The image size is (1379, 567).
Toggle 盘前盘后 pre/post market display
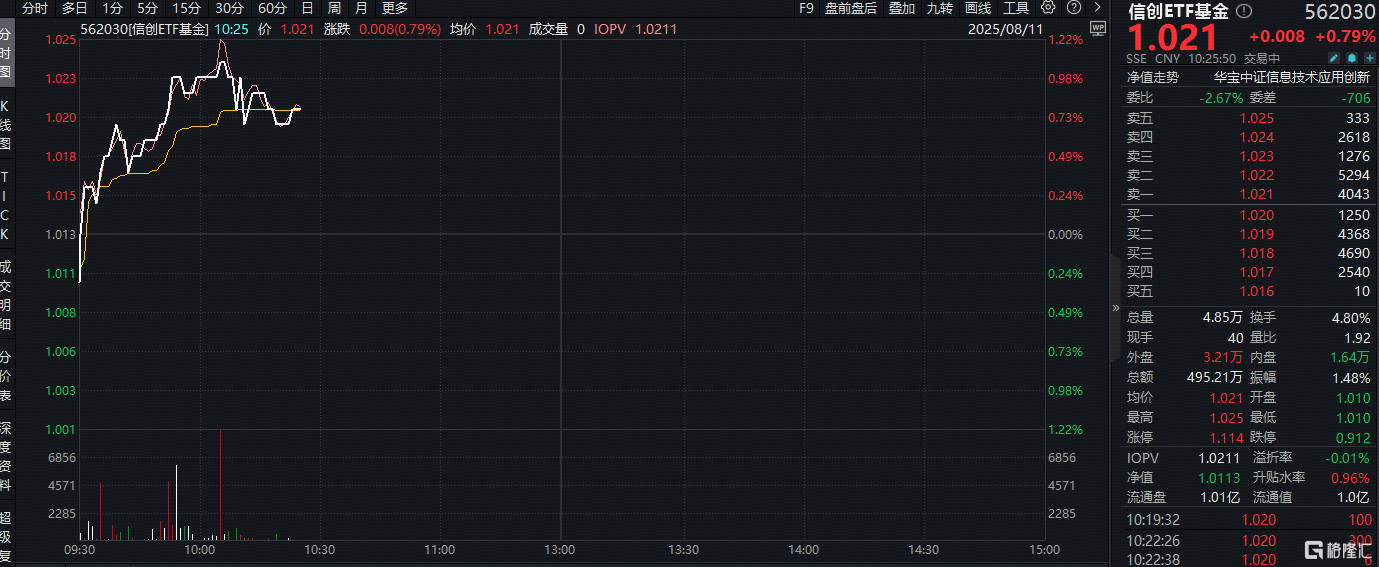851,8
